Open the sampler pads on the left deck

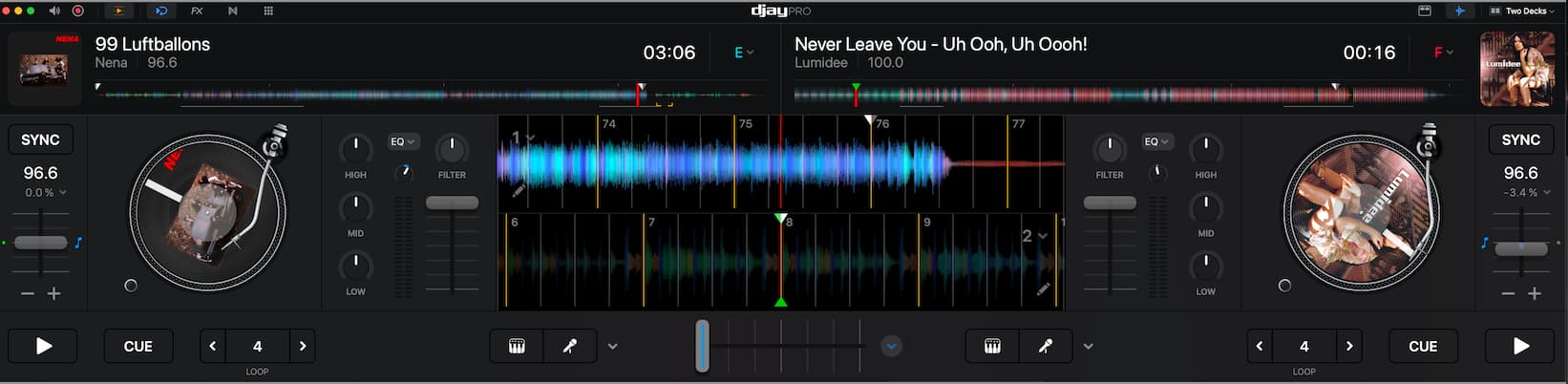[517, 346]
